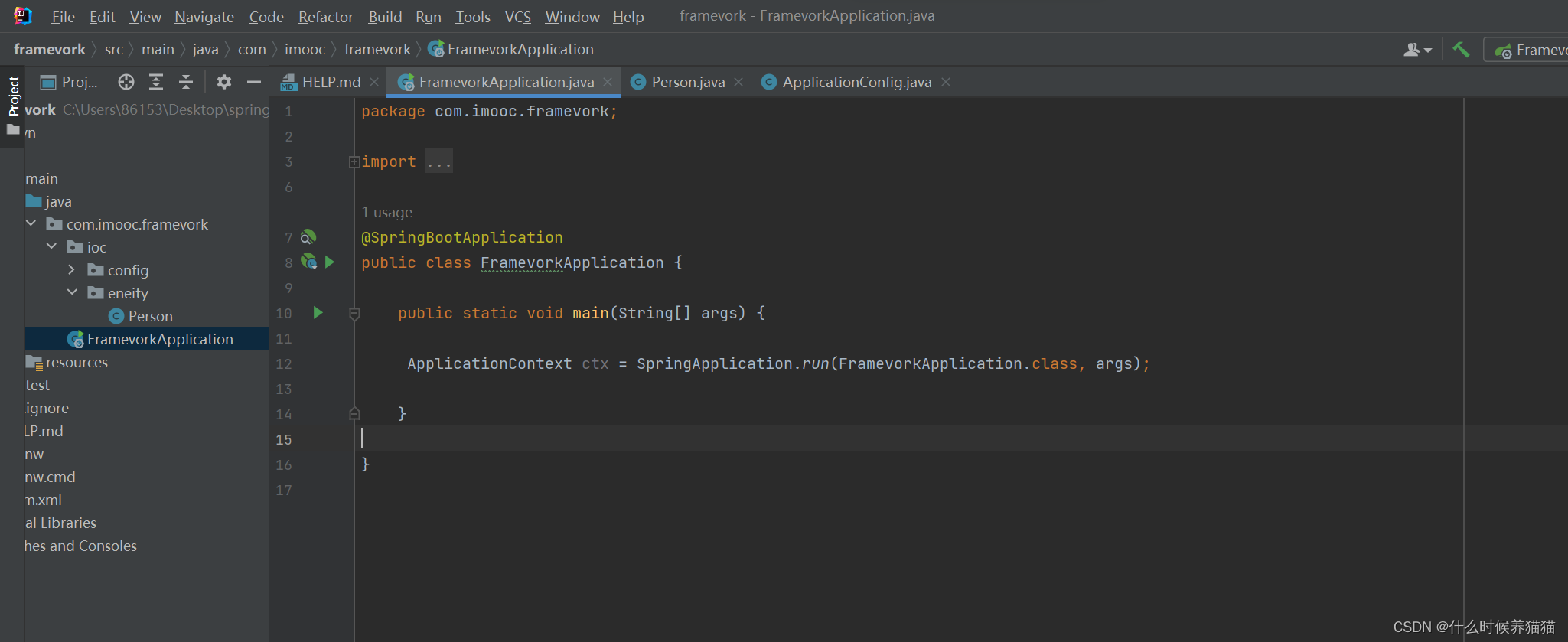Viewport: 1568px width, 642px height.
Task: Click the ApplicationContext type in code
Action: (x=490, y=363)
